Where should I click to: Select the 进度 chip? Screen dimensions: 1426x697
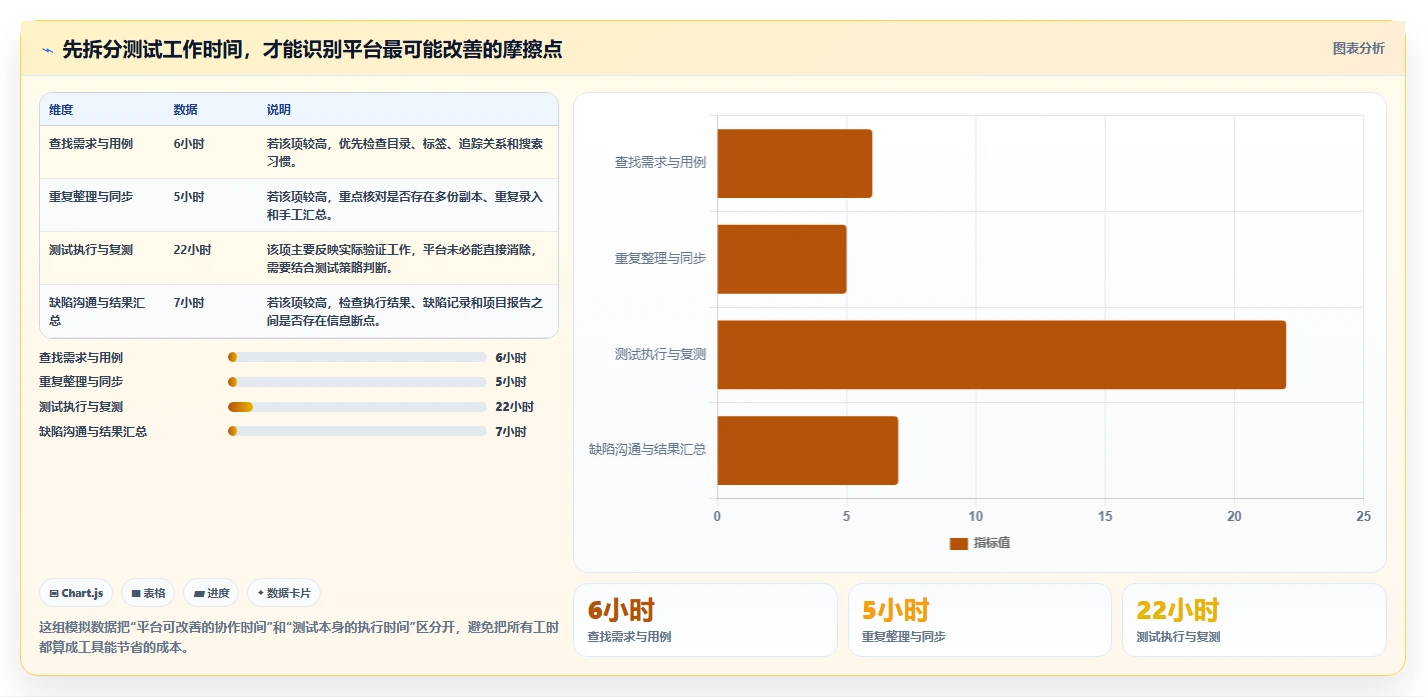pos(211,593)
